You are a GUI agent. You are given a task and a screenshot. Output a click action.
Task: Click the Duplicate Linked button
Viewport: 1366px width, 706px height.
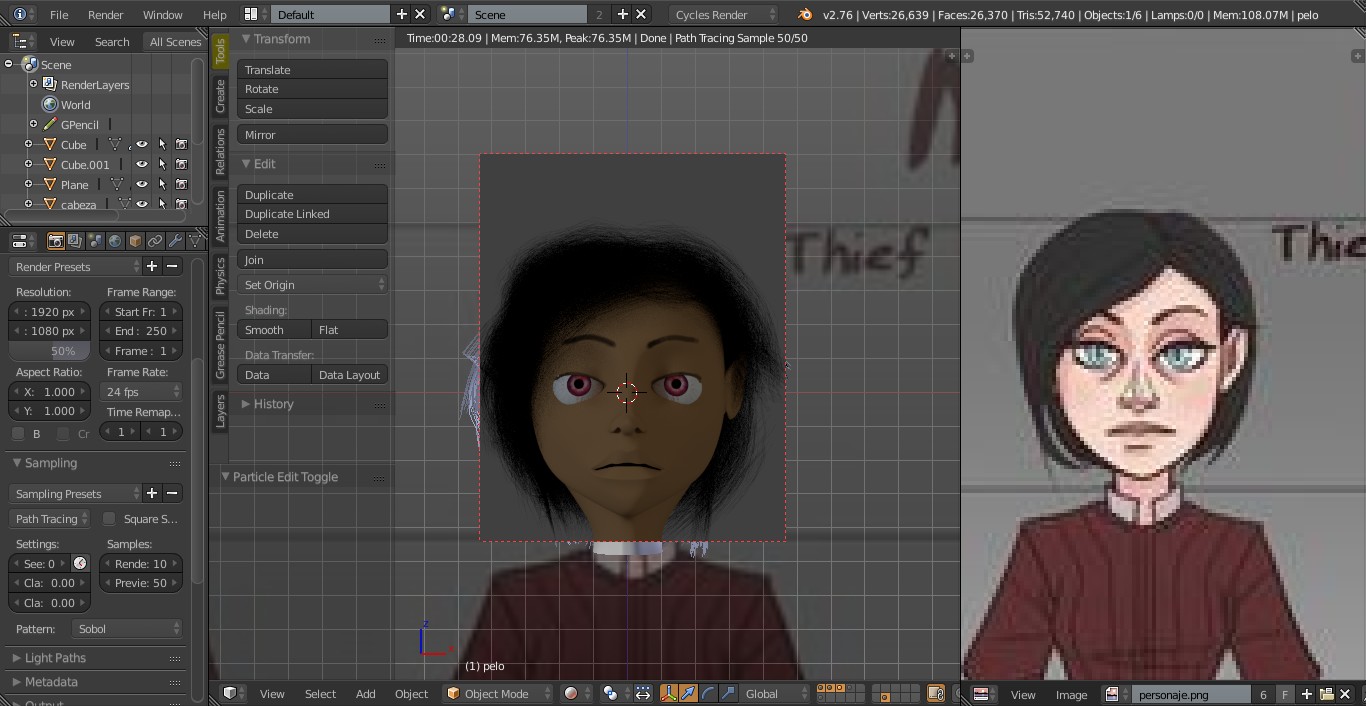(x=313, y=214)
